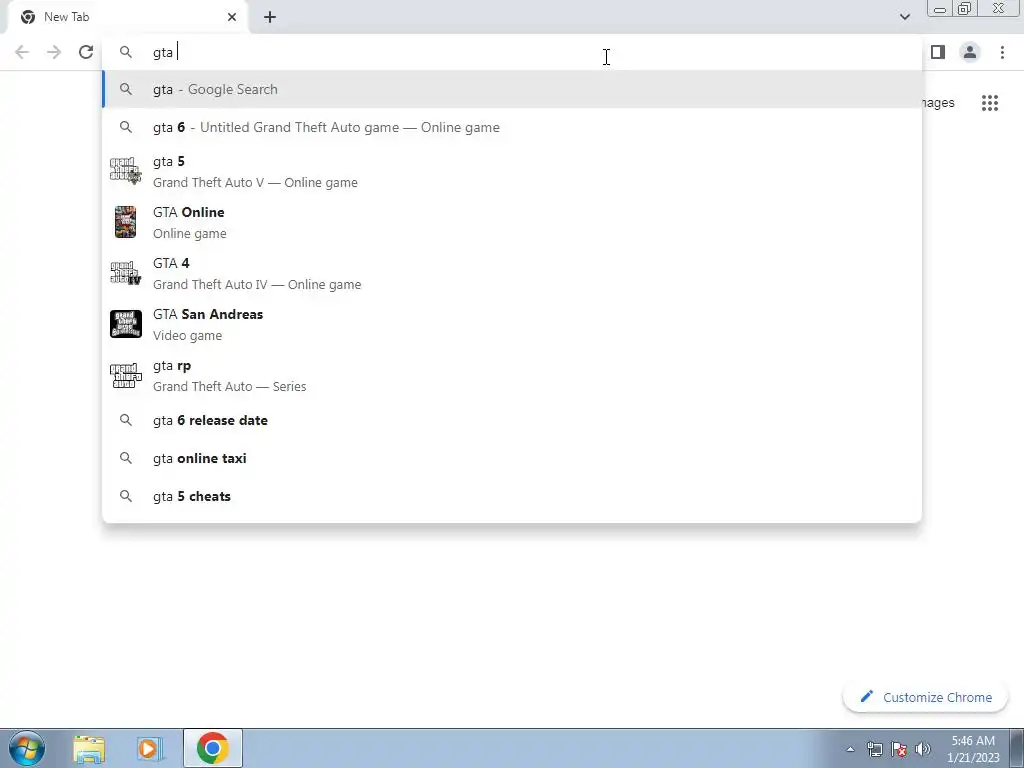Expand the tab search chevron
This screenshot has width=1024, height=768.
pyautogui.click(x=904, y=17)
